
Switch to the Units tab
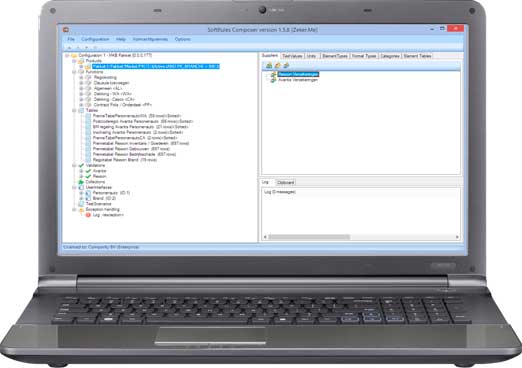pyautogui.click(x=311, y=56)
